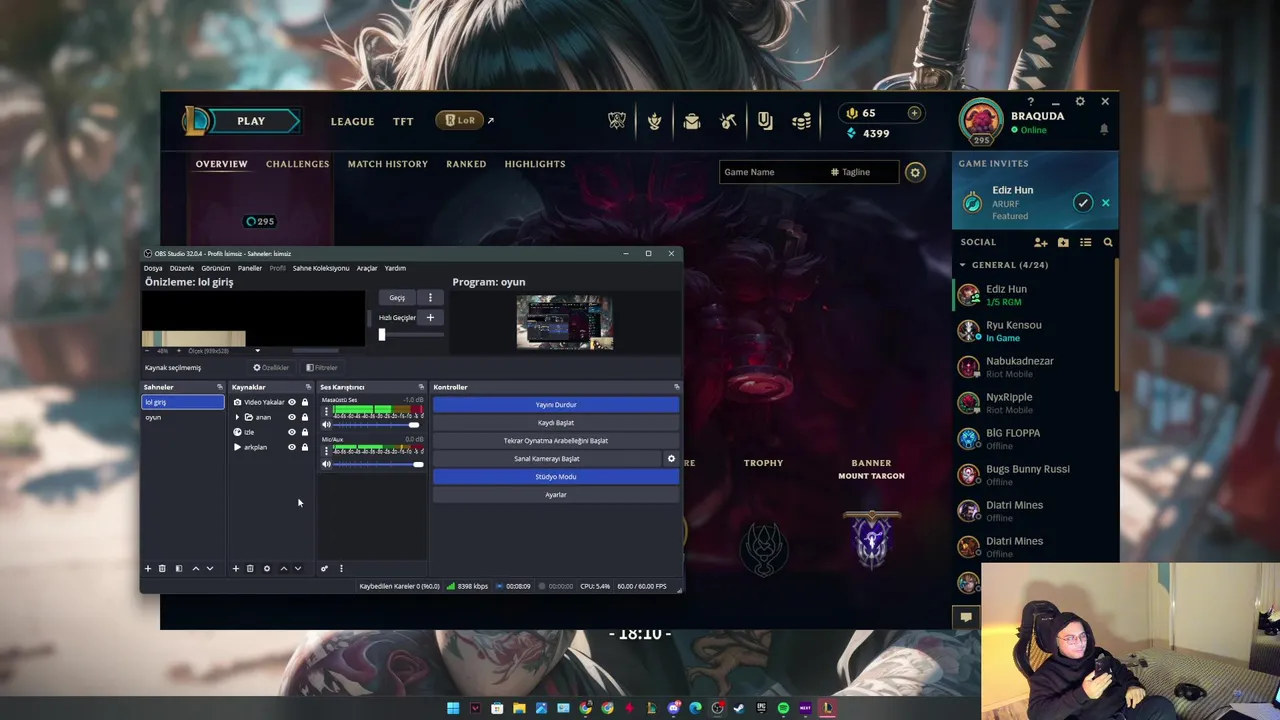The width and height of the screenshot is (1280, 720).
Task: Open profile settings gear beside Tagline field
Action: pos(915,172)
